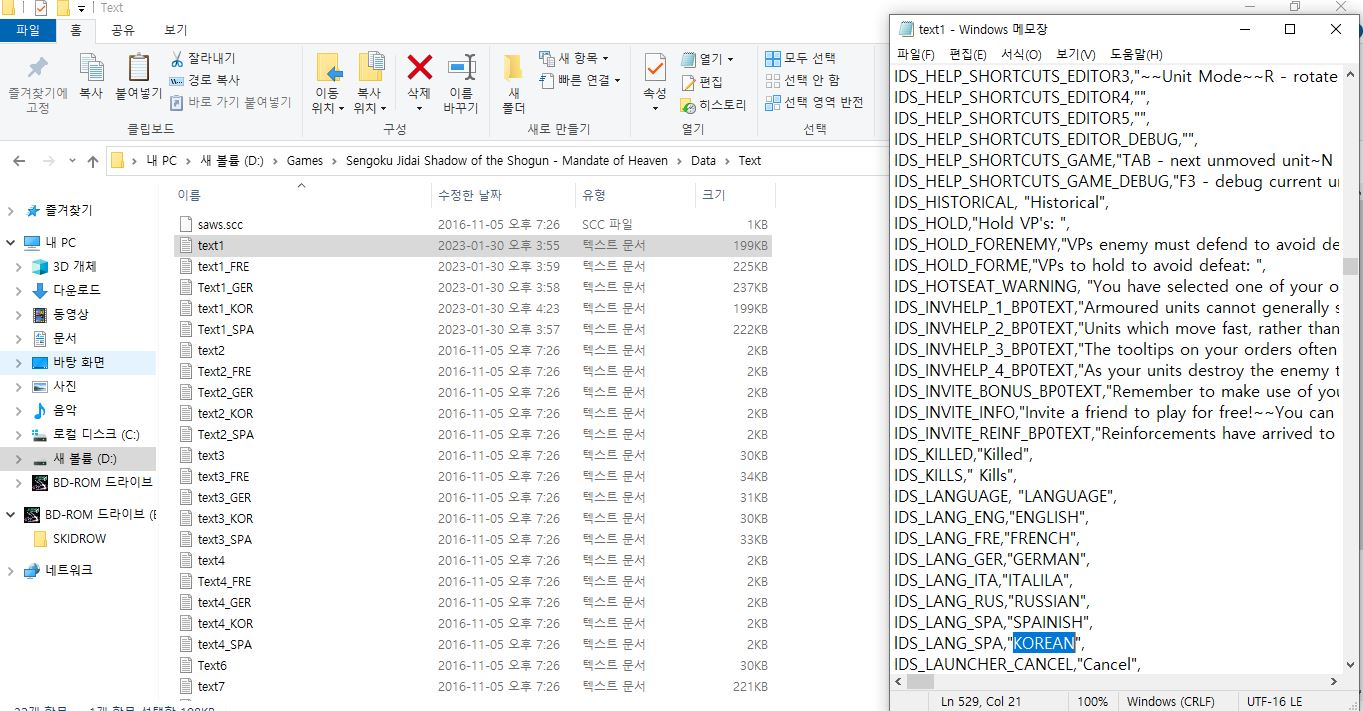This screenshot has width=1363, height=711.
Task: Open the New item (새 항목) dropdown
Action: click(x=573, y=58)
